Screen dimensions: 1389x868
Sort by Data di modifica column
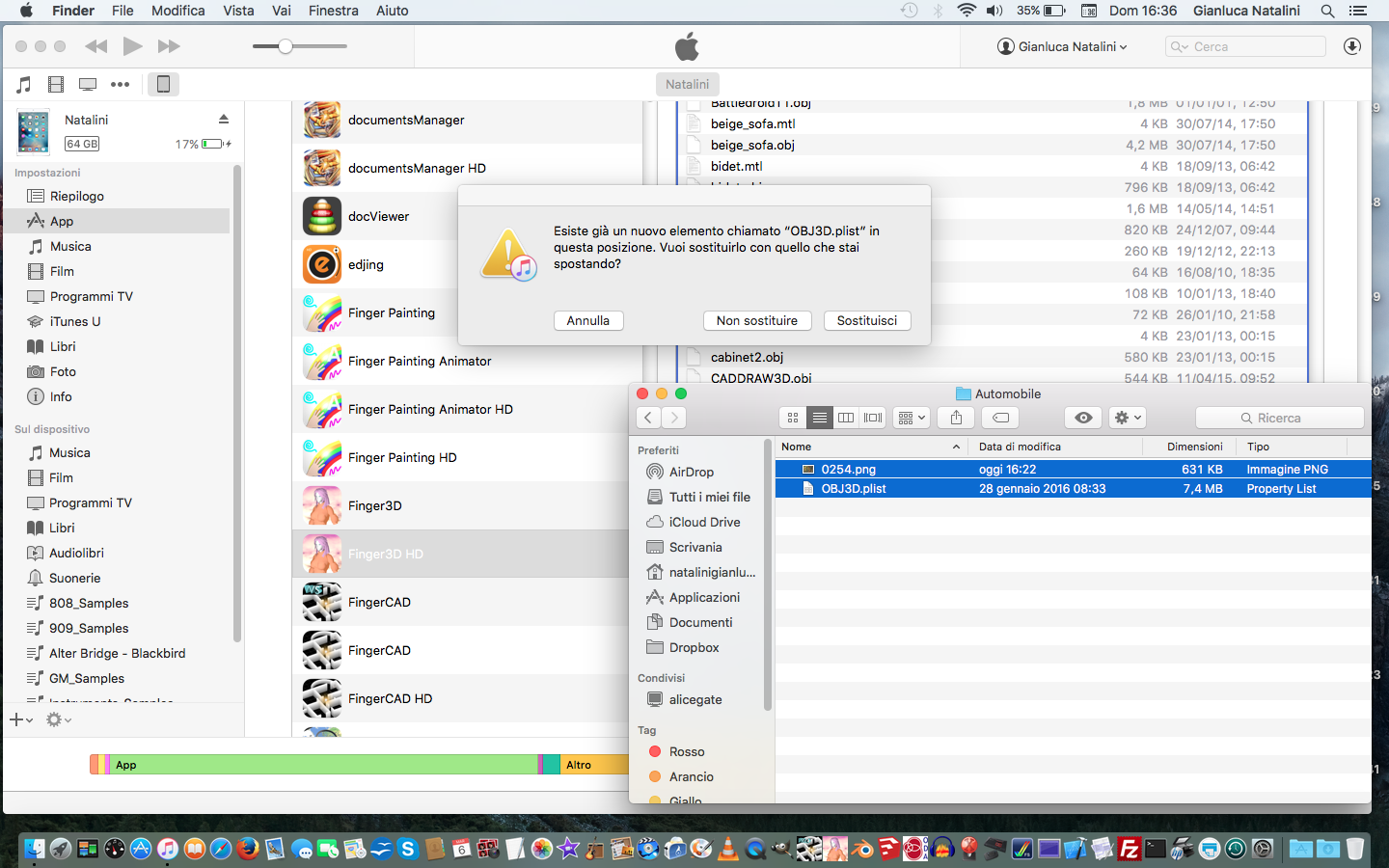pos(1056,447)
